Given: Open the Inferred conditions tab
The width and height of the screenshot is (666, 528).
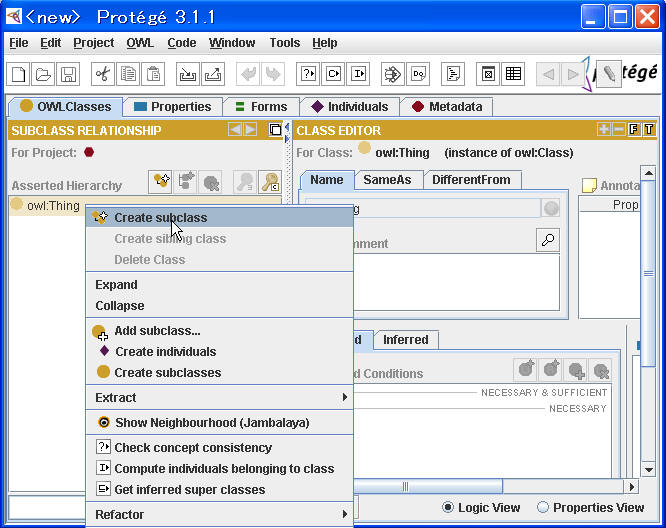Looking at the screenshot, I should (x=405, y=340).
